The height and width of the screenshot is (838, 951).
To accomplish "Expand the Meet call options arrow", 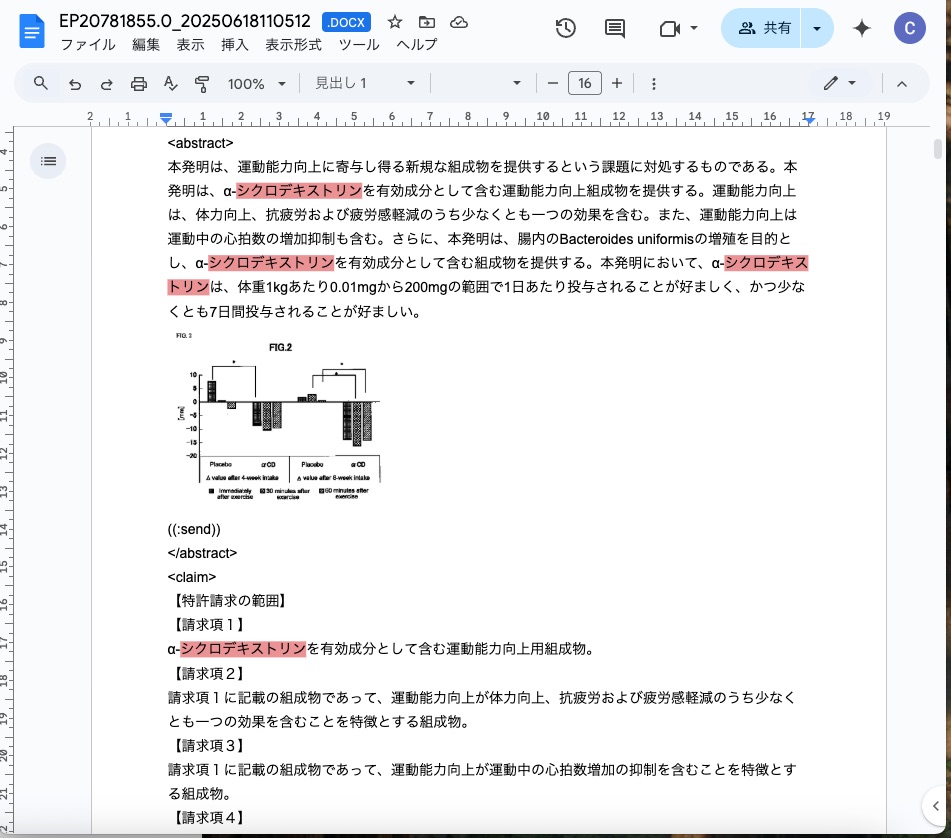I will (x=694, y=28).
